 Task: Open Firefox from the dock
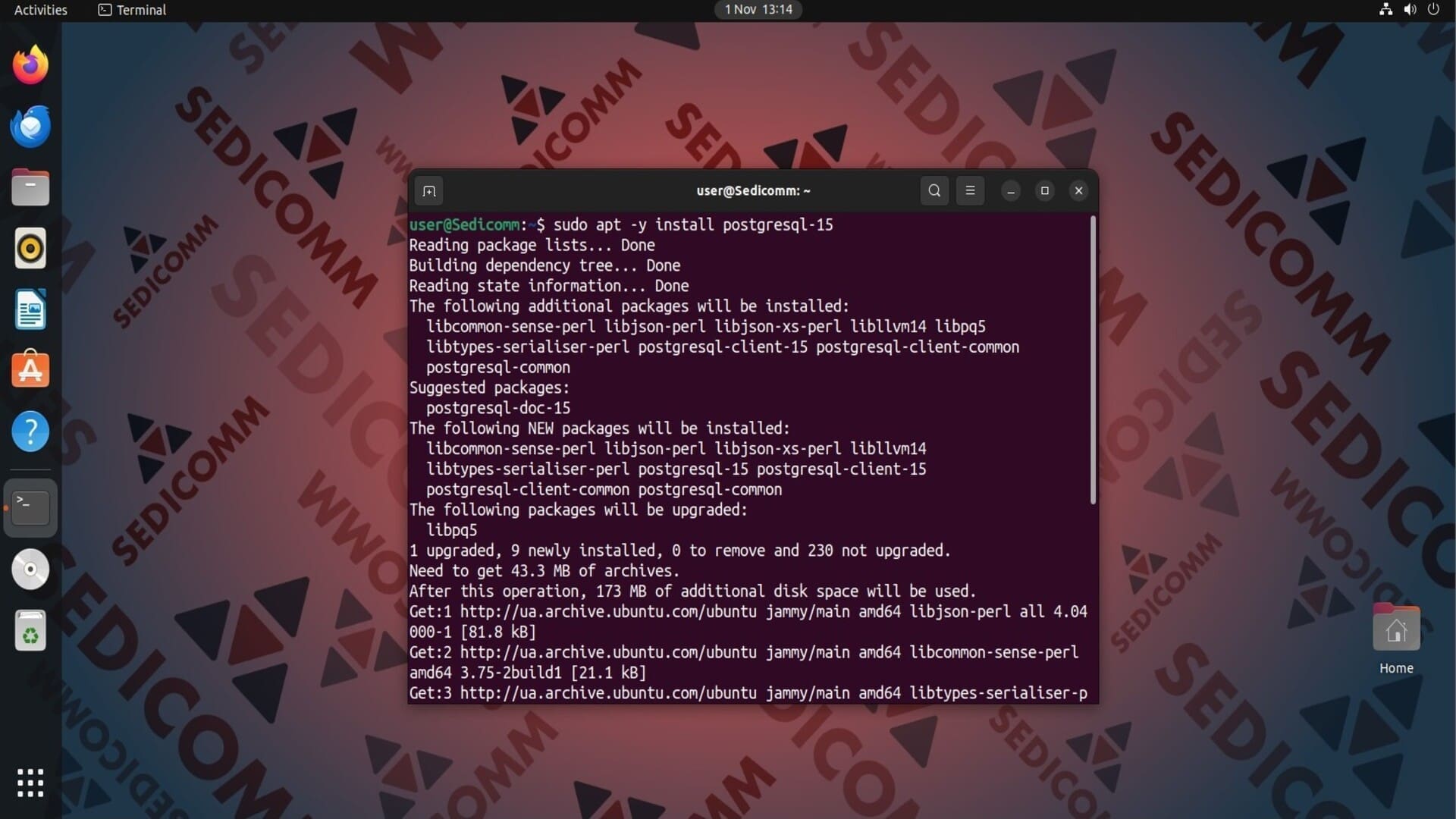[30, 64]
